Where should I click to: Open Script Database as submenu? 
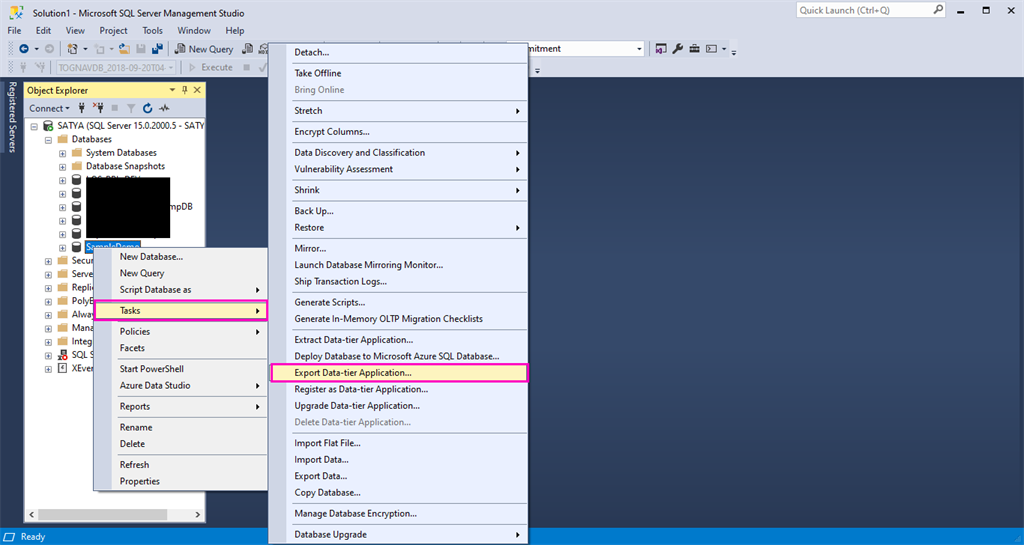[181, 290]
